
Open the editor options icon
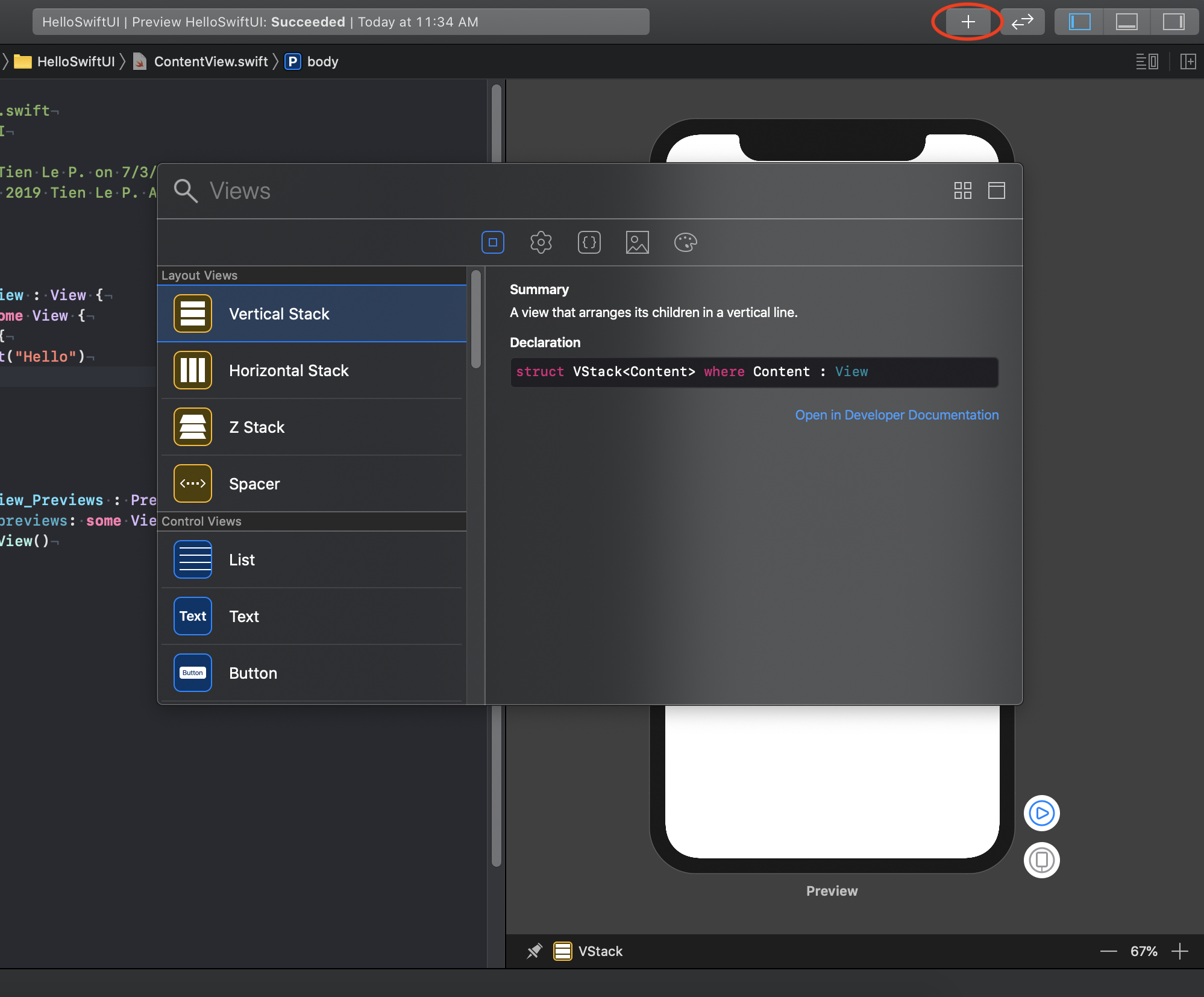(x=1147, y=61)
